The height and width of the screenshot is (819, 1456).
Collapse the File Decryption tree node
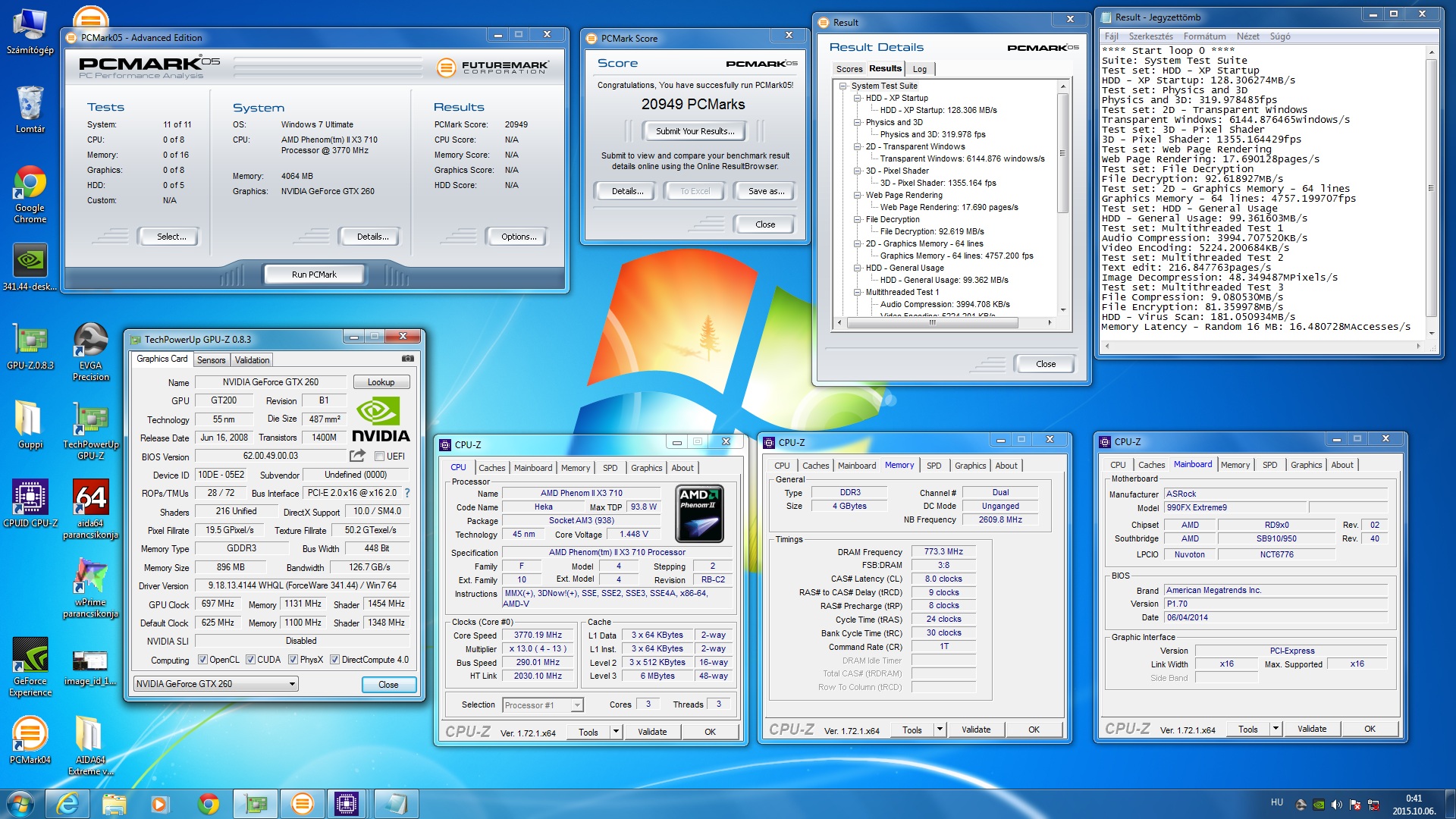coord(857,219)
